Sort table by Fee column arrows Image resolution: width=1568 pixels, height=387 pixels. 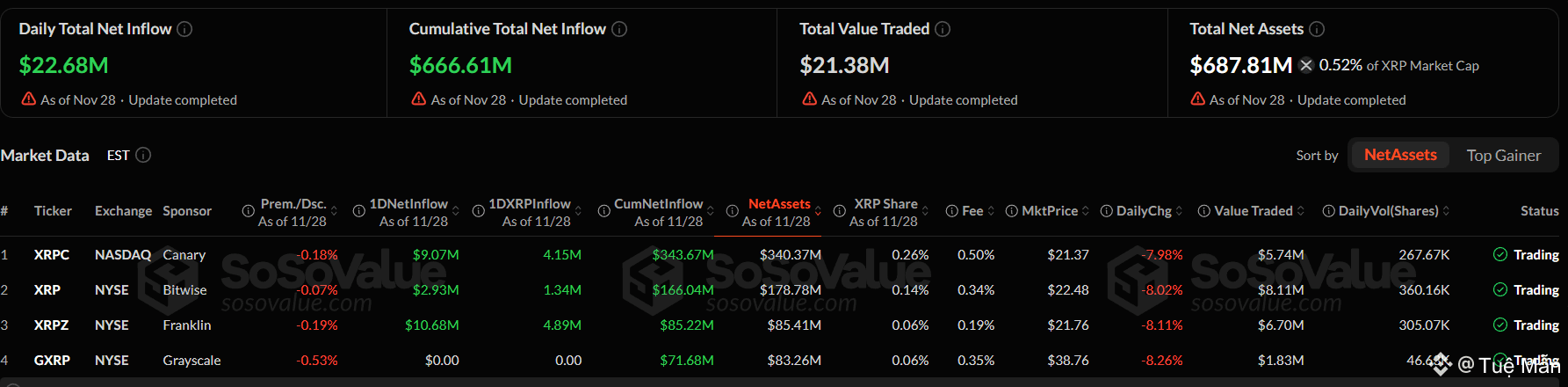[x=991, y=211]
